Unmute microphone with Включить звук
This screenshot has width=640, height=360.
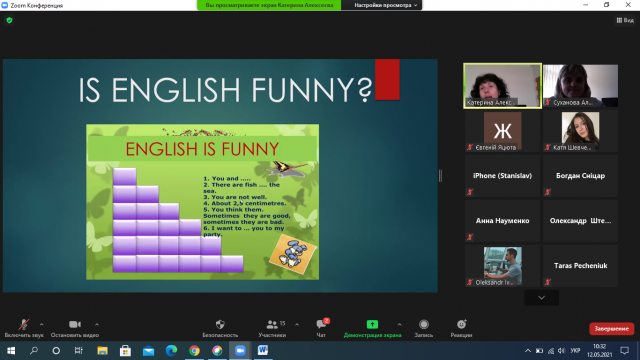coord(24,328)
